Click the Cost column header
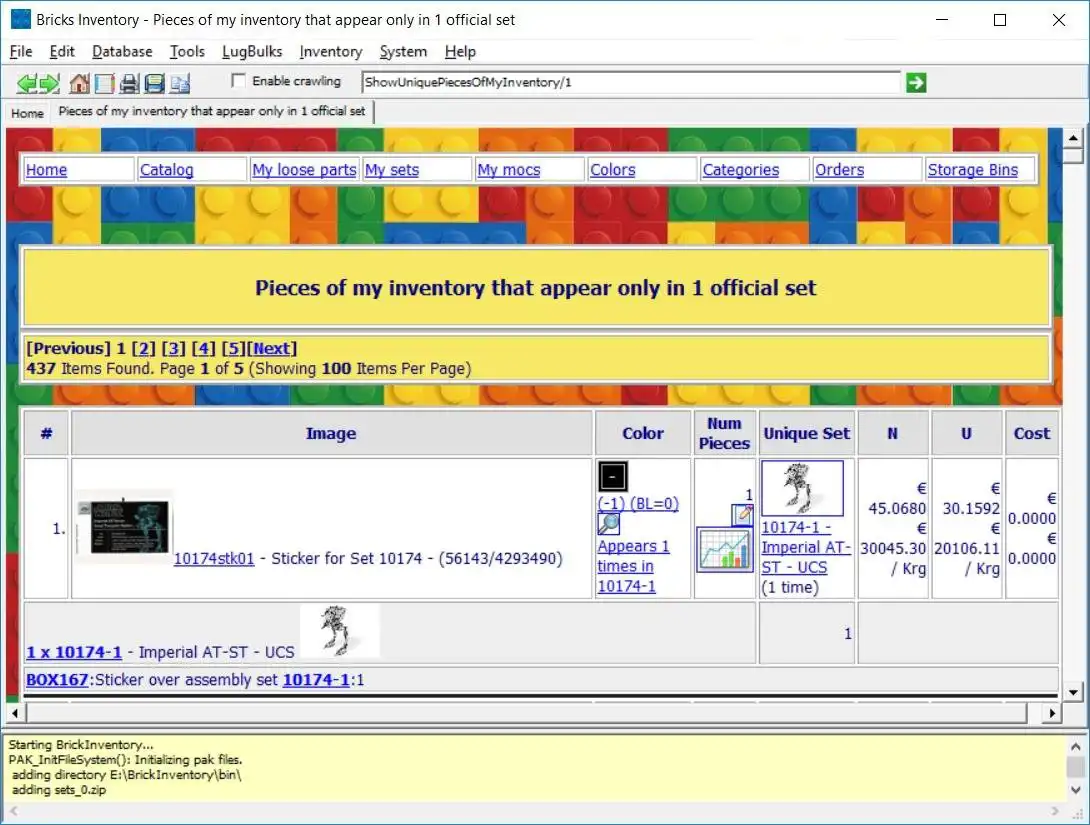The image size is (1090, 825). tap(1032, 433)
